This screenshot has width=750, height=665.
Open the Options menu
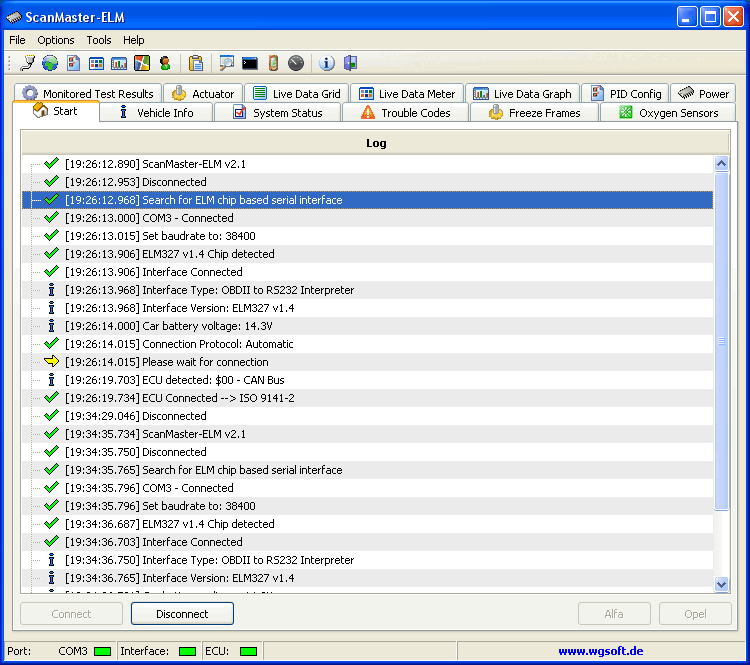point(56,40)
